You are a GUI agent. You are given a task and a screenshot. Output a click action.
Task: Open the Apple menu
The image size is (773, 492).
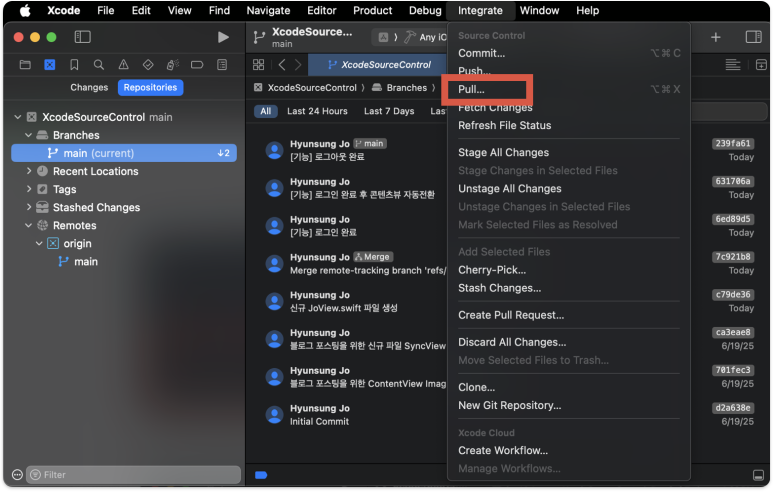click(x=25, y=10)
